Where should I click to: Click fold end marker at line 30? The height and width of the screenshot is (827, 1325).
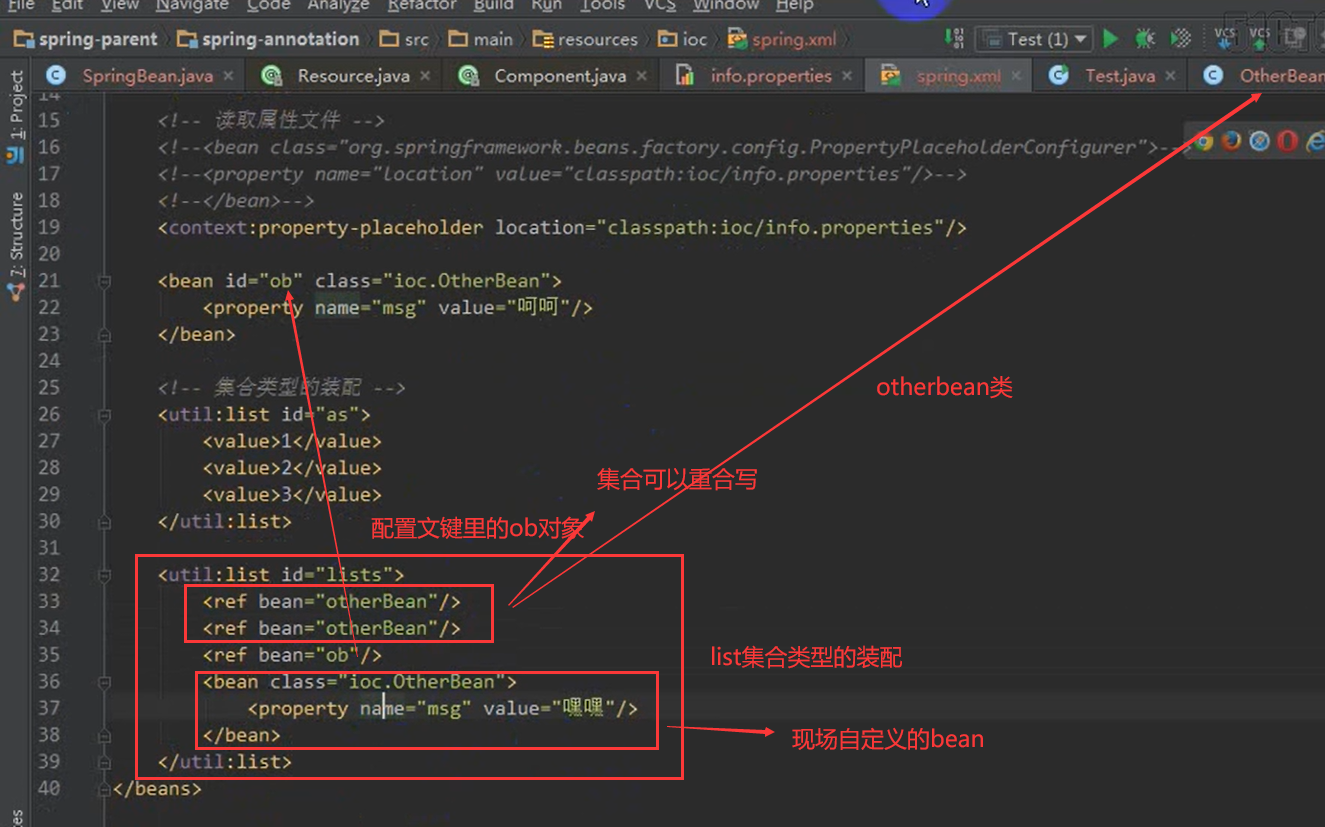(104, 522)
